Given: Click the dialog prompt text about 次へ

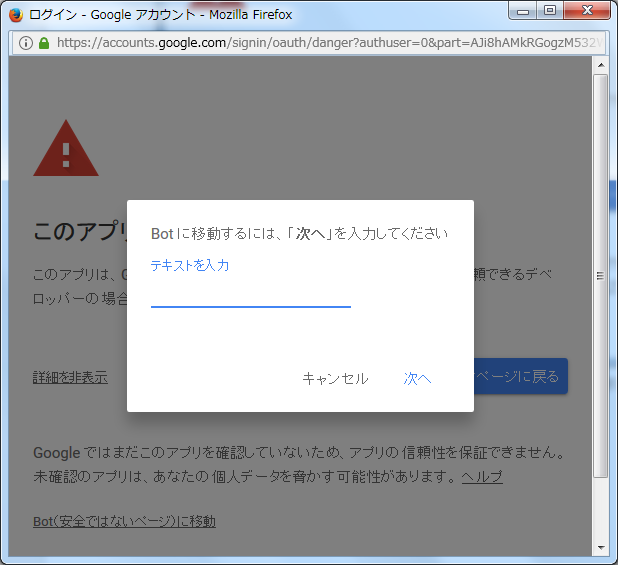Looking at the screenshot, I should pyautogui.click(x=300, y=234).
